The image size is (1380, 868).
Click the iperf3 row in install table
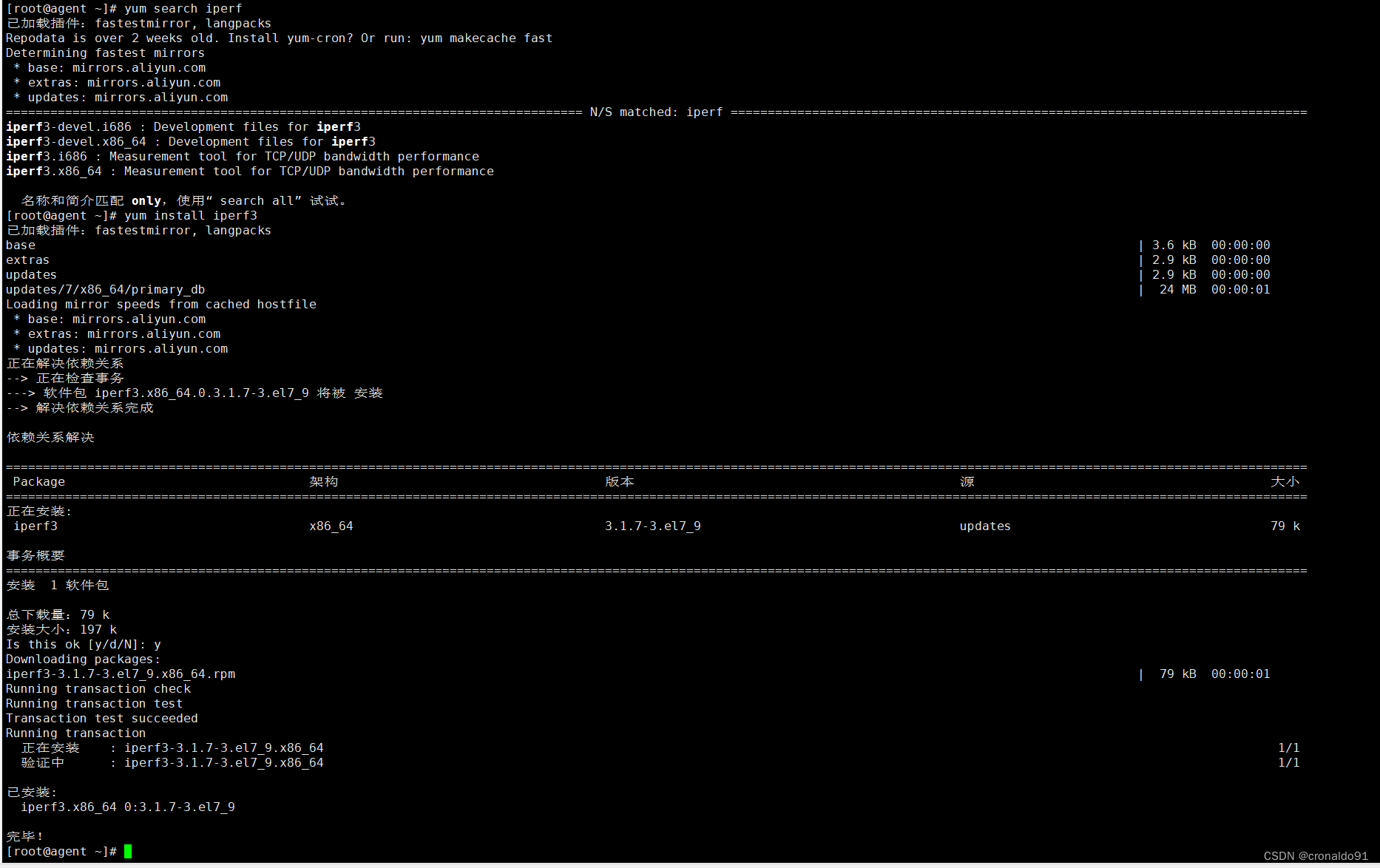pos(35,526)
